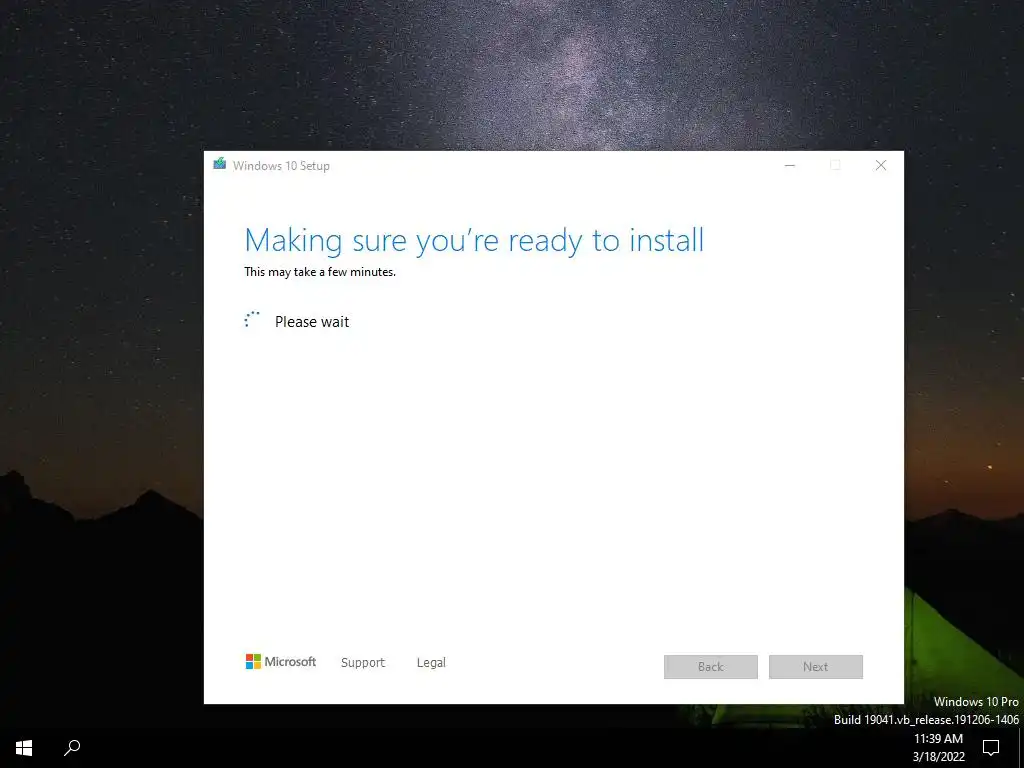
Task: Click the 'Please wait' status text
Action: (x=312, y=321)
